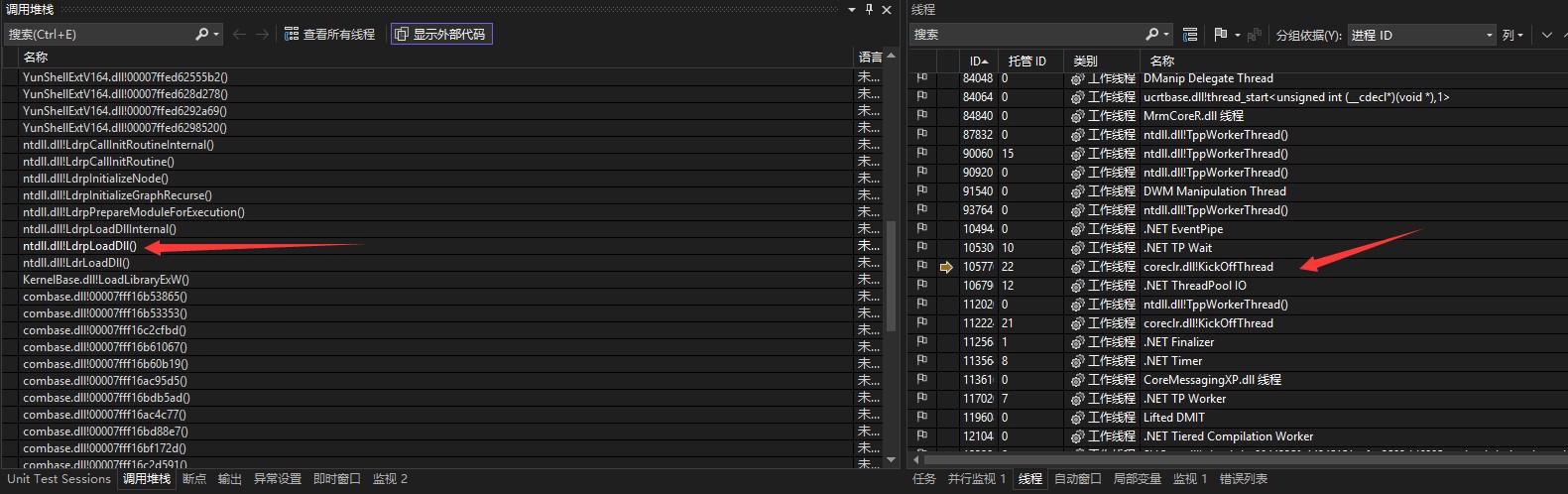Screen dimensions: 1568x494
Task: Toggle the flag on thread 91540
Action: pos(921,191)
